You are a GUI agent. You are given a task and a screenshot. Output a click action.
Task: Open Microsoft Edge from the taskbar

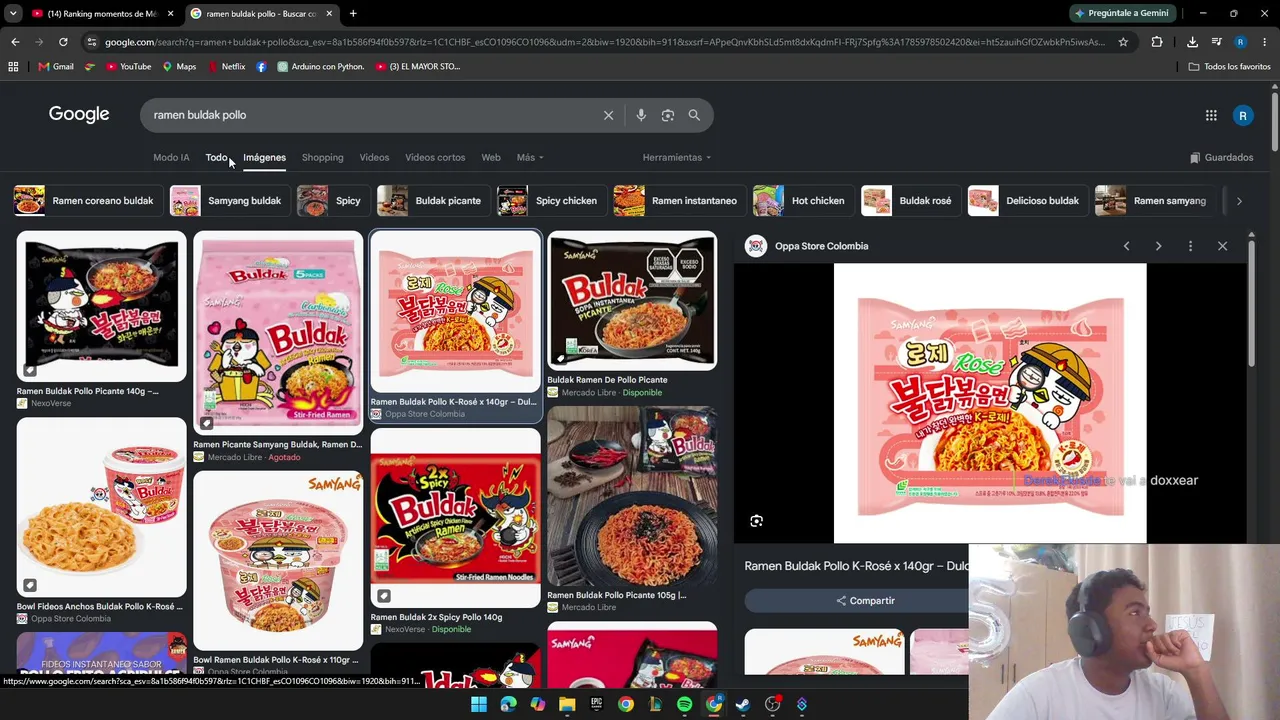pyautogui.click(x=508, y=705)
